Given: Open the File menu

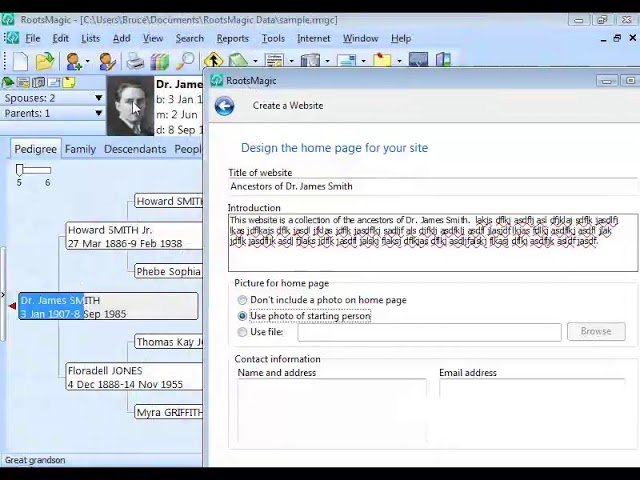Looking at the screenshot, I should [33, 38].
